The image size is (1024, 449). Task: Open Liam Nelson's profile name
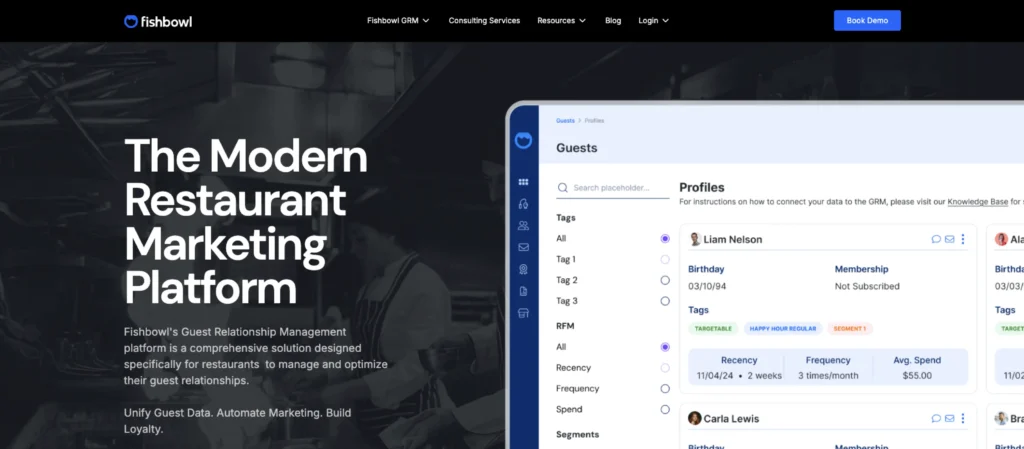733,240
